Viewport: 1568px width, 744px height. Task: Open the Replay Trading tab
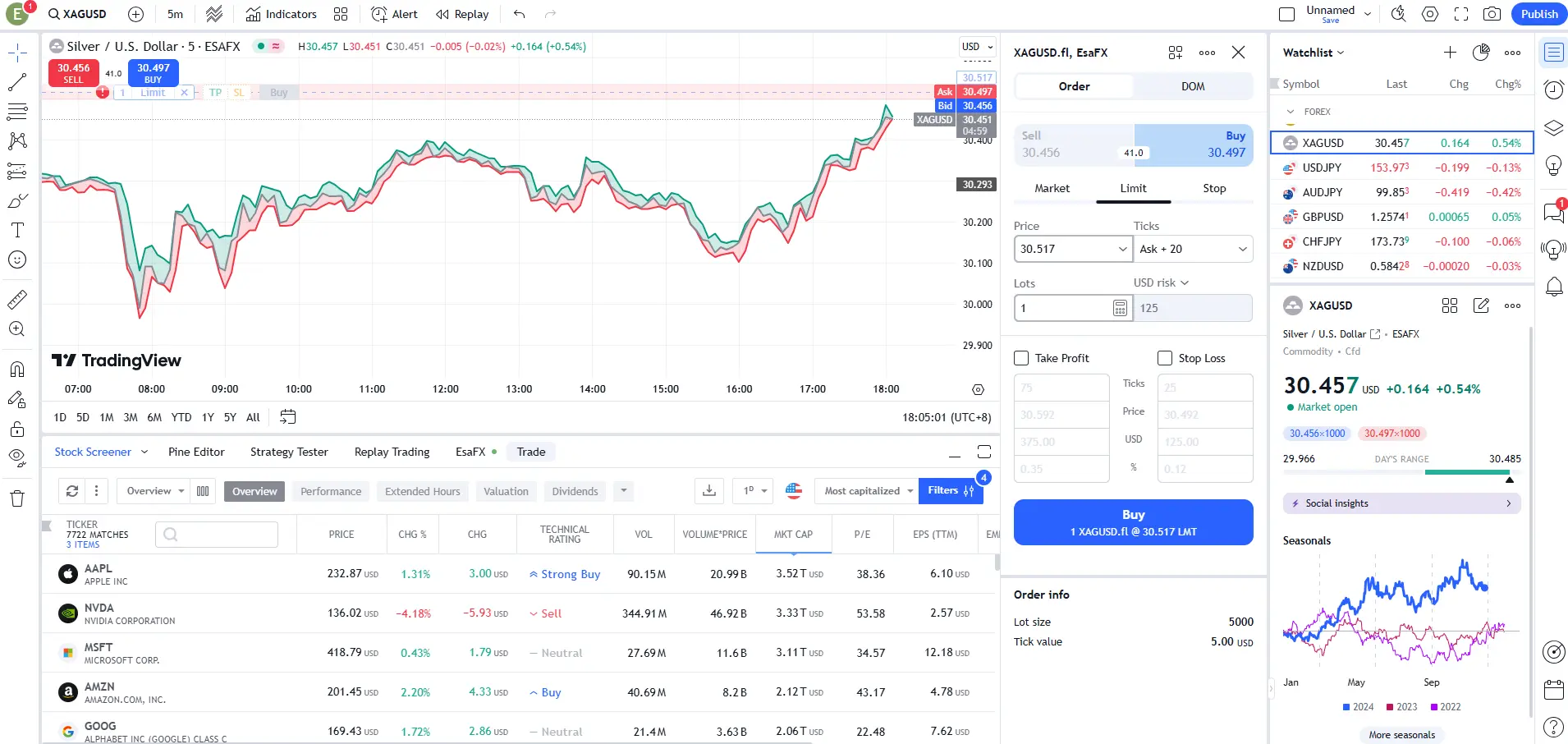point(392,452)
